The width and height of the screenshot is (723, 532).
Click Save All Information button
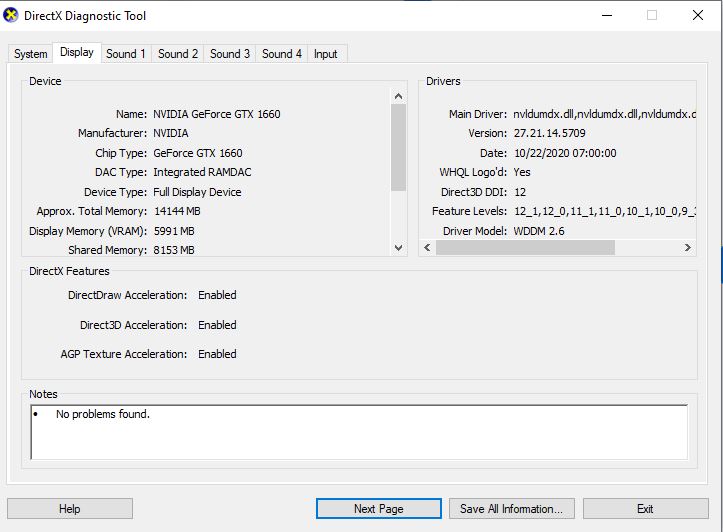pos(511,508)
